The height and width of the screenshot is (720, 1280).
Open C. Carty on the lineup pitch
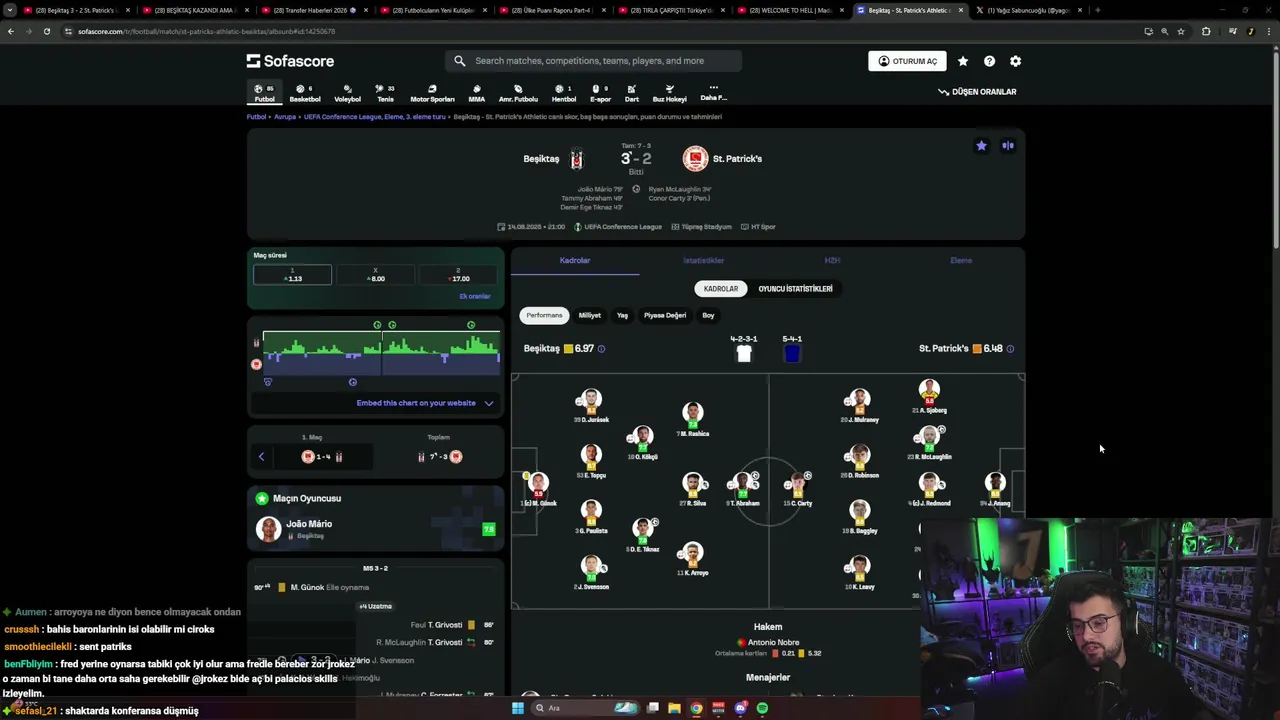pos(797,490)
